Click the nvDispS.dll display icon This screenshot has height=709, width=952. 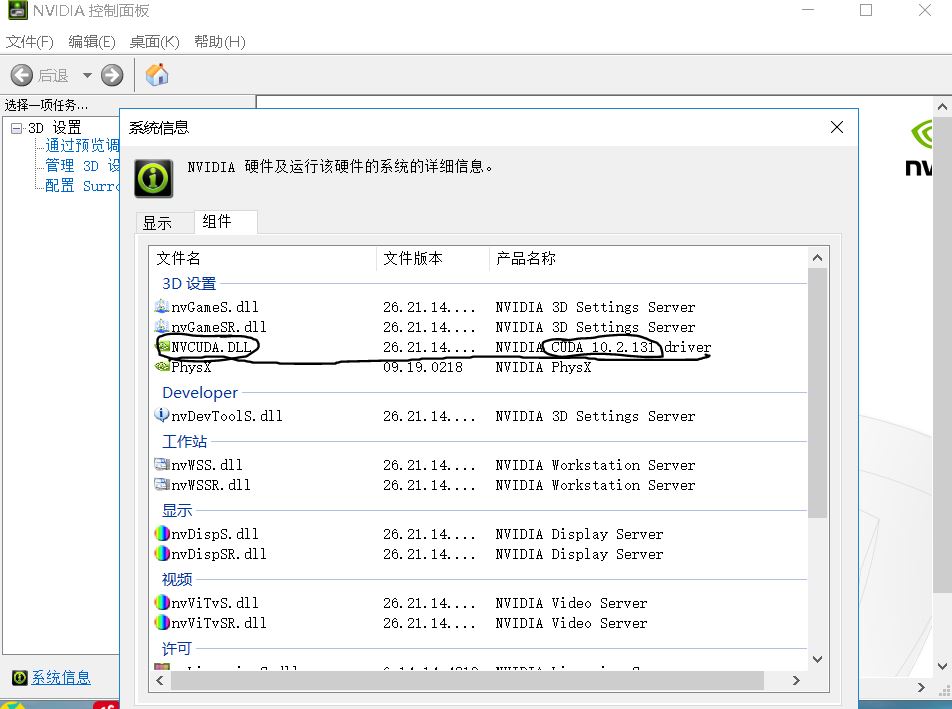(x=162, y=534)
